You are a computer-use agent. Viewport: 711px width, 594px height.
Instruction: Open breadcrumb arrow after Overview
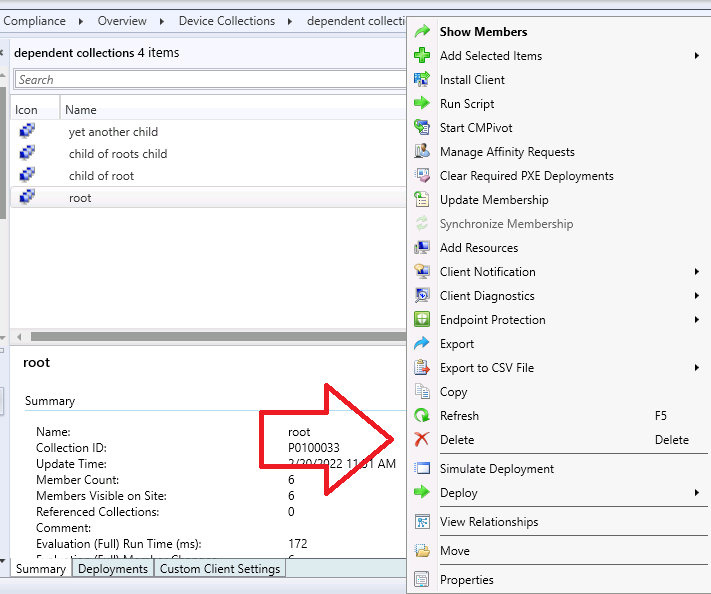pos(162,21)
